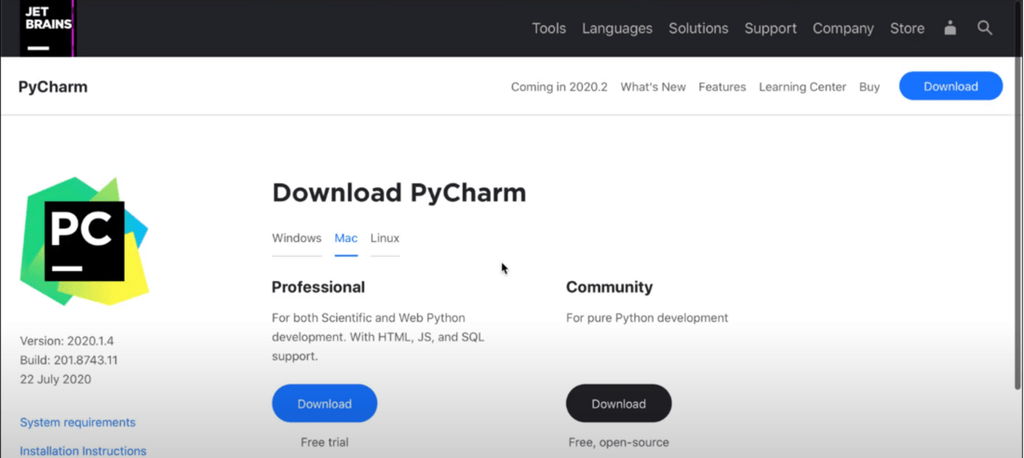Click the JetBrains logo
This screenshot has width=1024, height=458.
(46, 28)
